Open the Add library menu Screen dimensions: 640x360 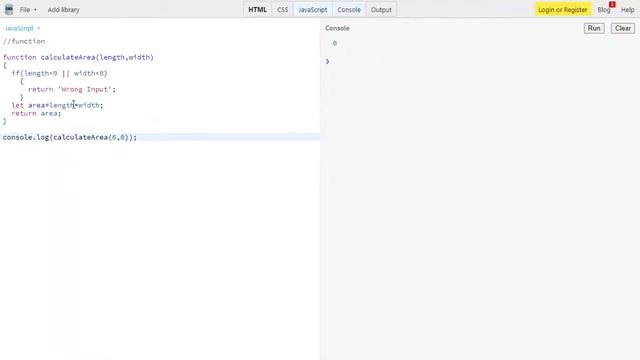(x=63, y=9)
